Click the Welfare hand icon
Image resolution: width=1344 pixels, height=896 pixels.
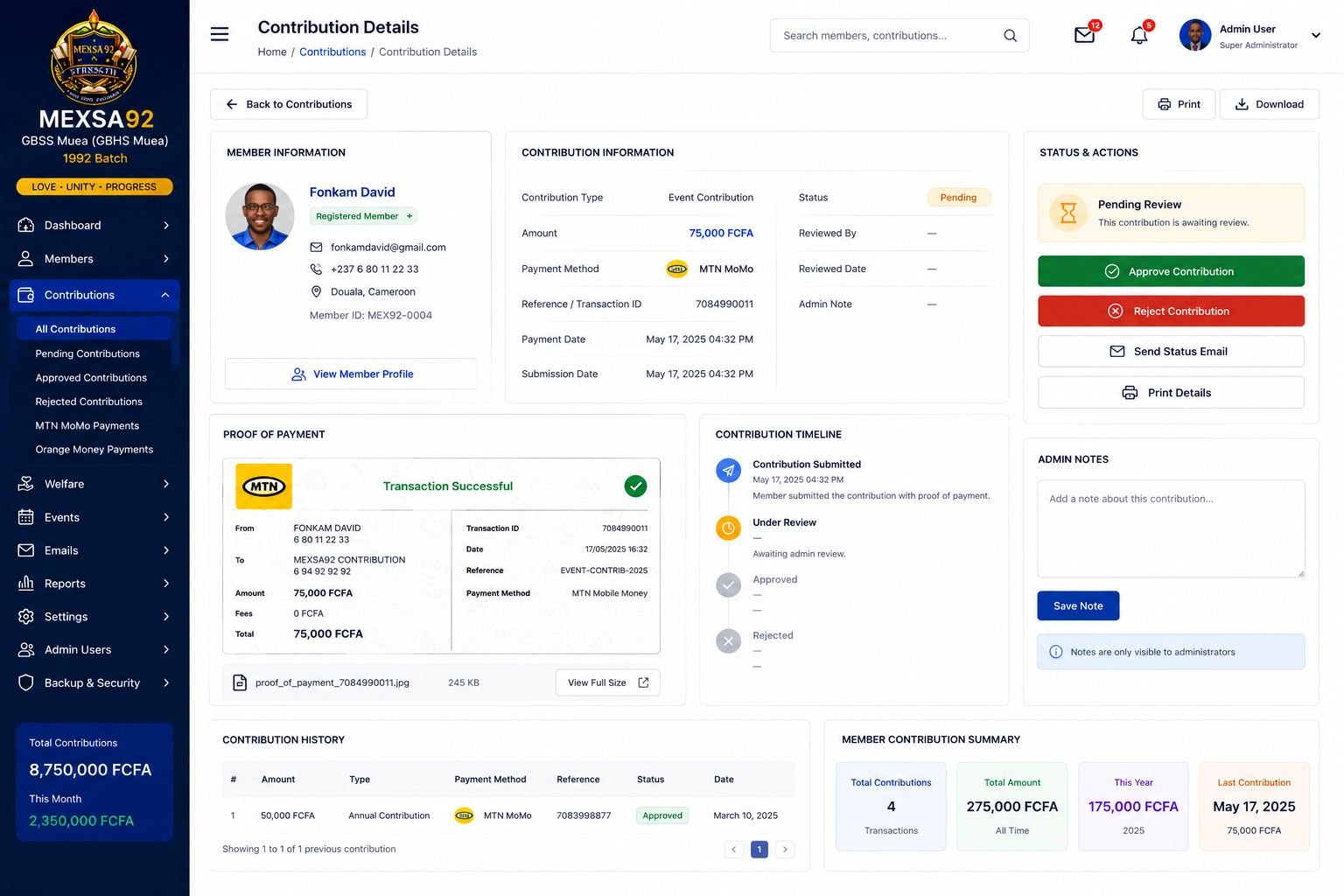tap(26, 484)
